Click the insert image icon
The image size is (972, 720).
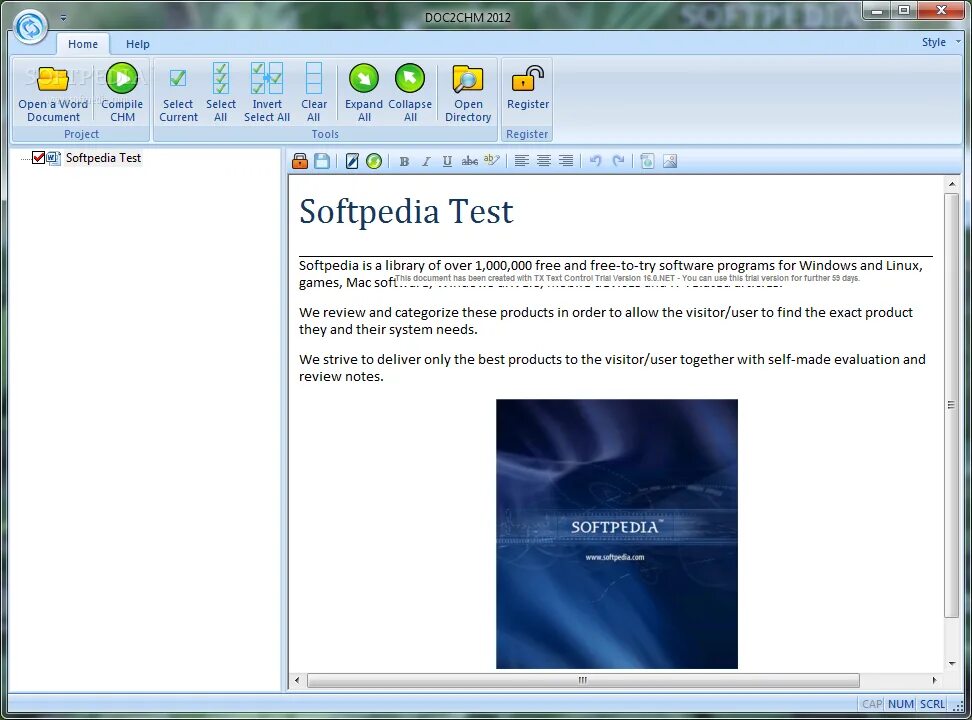coord(670,161)
